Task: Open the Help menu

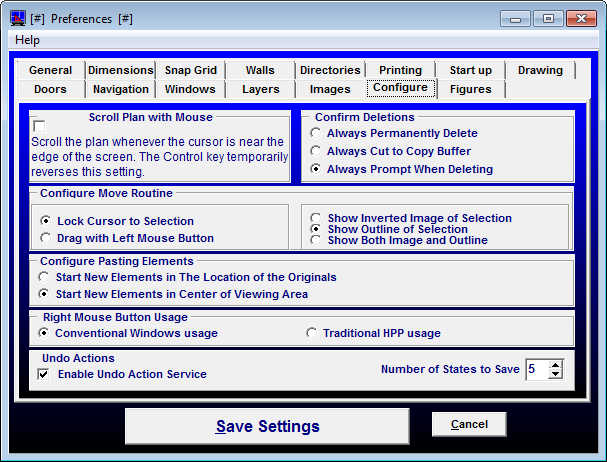Action: [x=27, y=40]
